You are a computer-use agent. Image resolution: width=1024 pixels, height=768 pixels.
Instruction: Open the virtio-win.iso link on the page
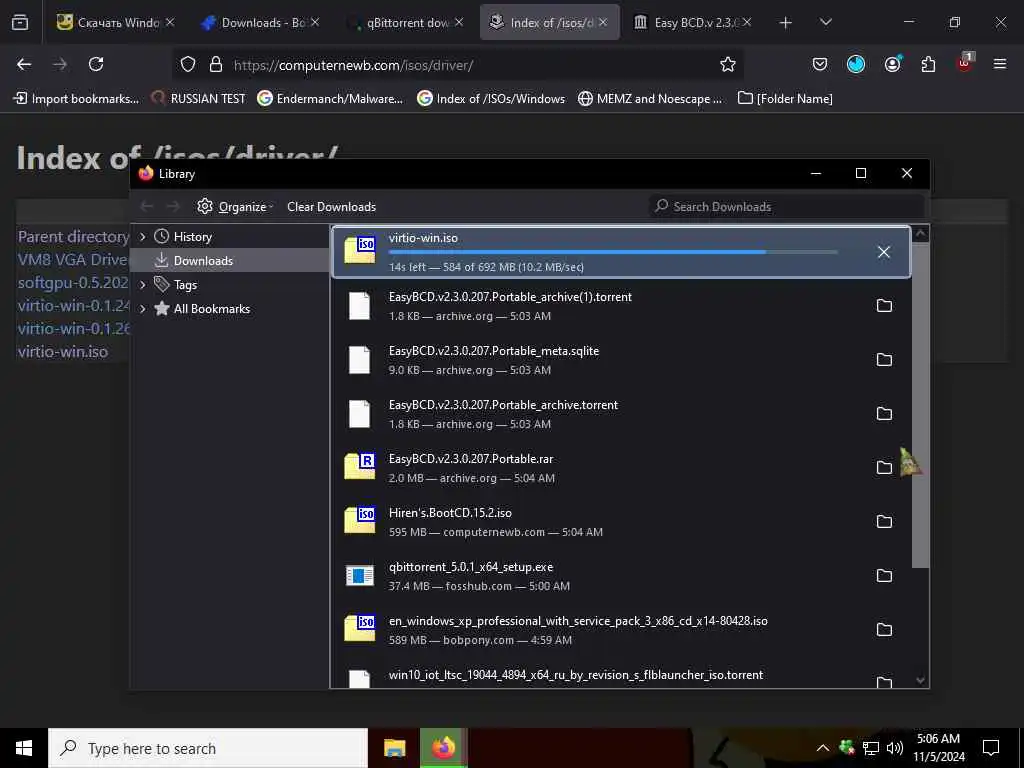[x=63, y=351]
